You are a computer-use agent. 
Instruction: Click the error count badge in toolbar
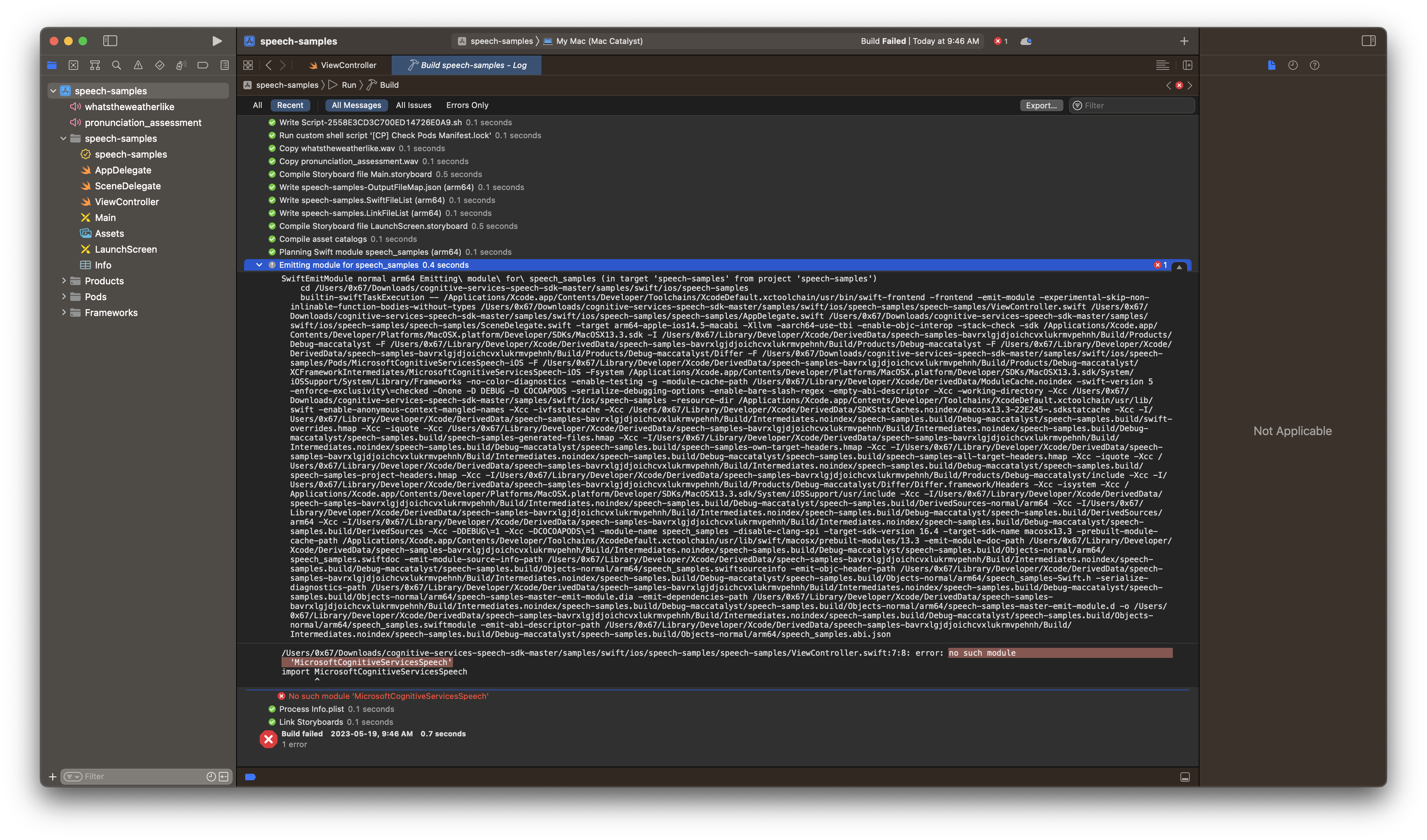click(1001, 41)
